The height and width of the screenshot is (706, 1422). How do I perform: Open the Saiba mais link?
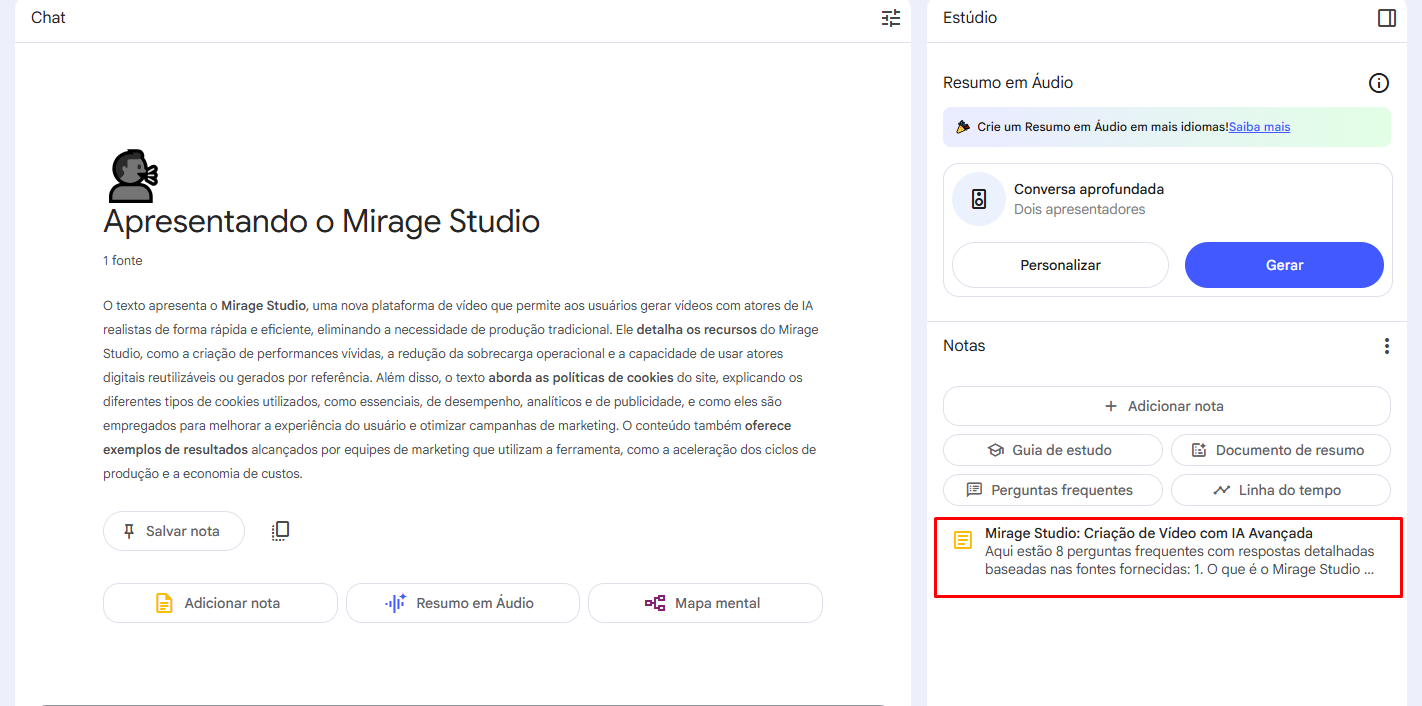(x=1259, y=127)
